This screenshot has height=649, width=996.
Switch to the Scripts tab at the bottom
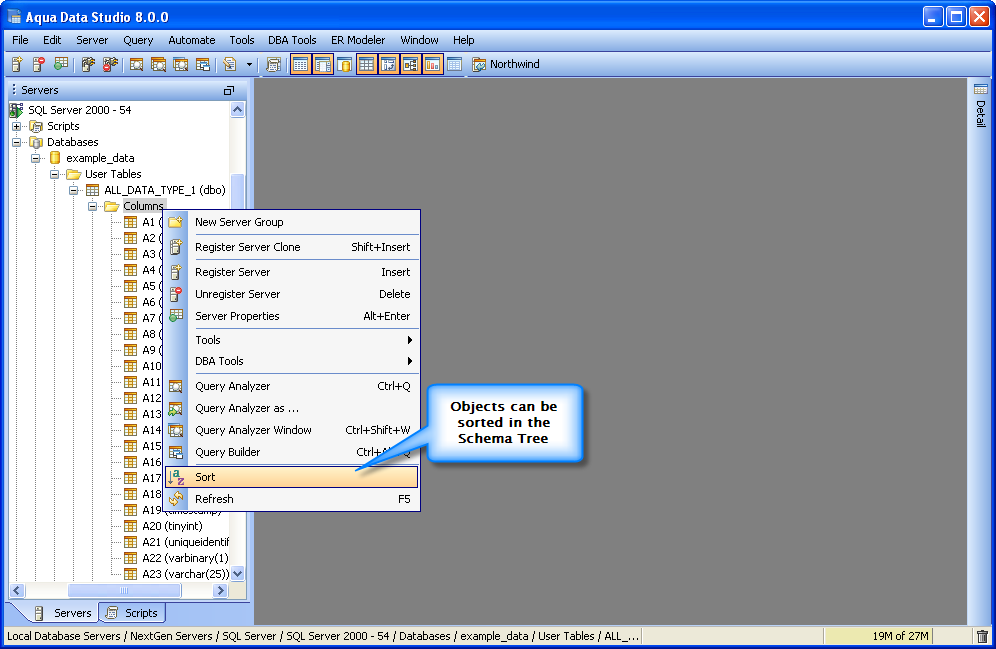133,613
